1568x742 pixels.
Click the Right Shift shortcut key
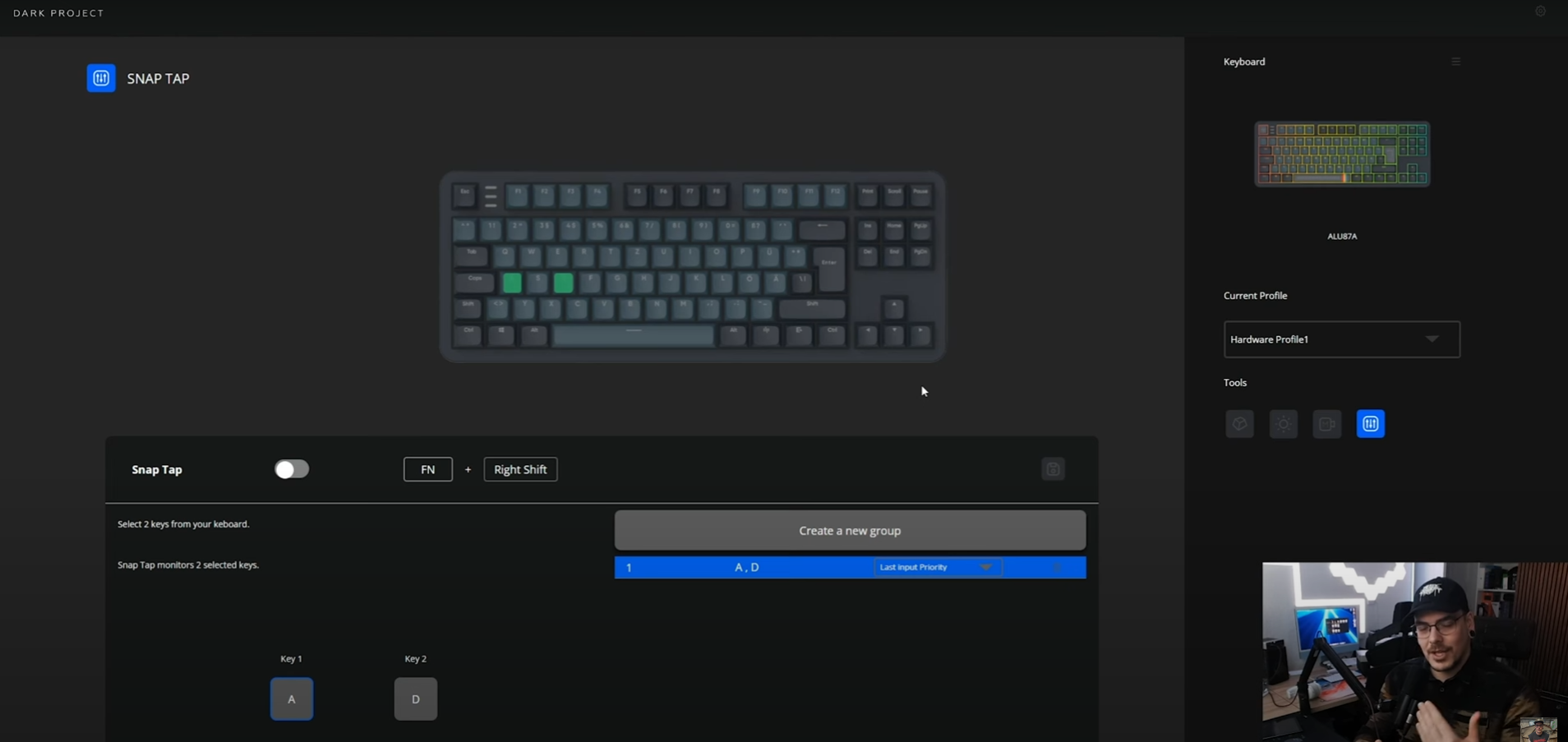520,469
